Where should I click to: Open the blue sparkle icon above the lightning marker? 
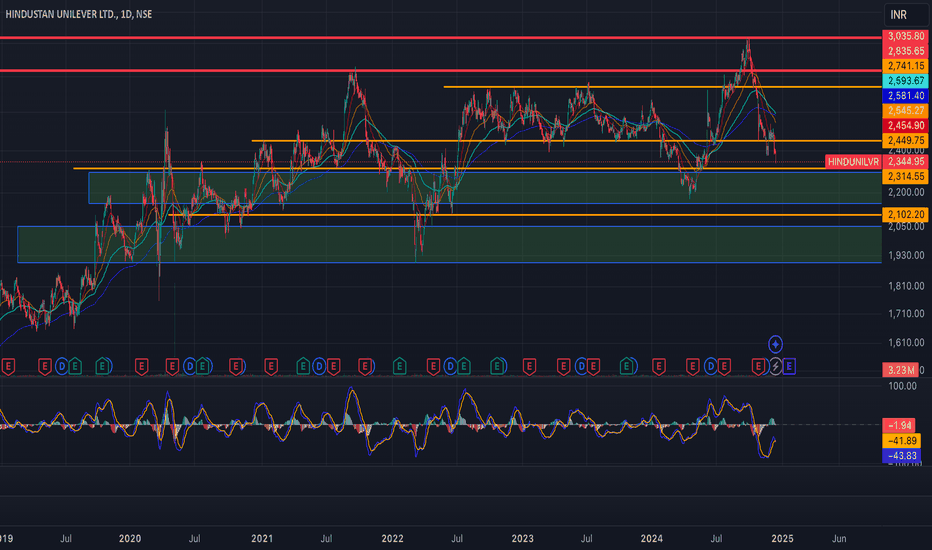pos(775,344)
